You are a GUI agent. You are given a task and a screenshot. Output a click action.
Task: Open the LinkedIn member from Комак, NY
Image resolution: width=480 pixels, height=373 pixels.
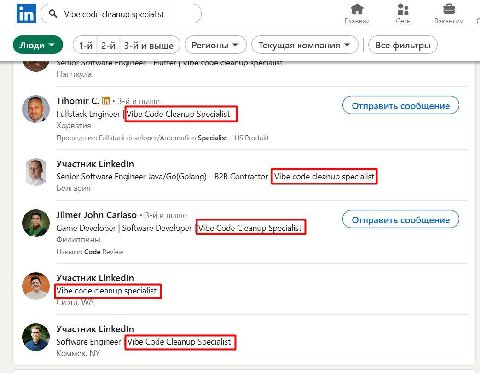(95, 329)
